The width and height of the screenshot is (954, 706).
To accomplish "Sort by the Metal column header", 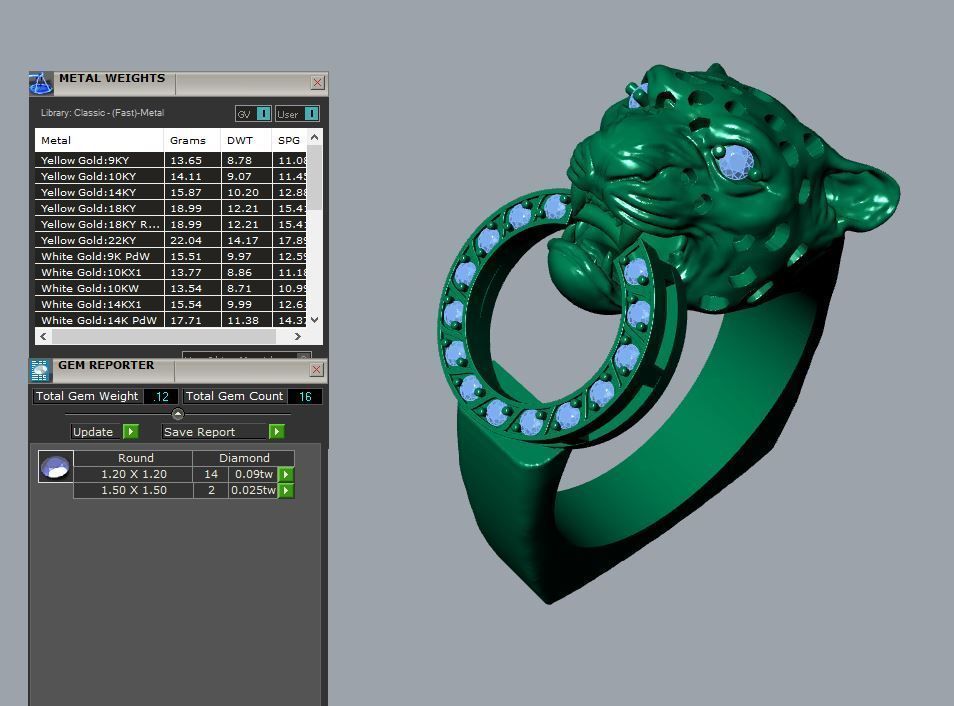I will point(99,140).
